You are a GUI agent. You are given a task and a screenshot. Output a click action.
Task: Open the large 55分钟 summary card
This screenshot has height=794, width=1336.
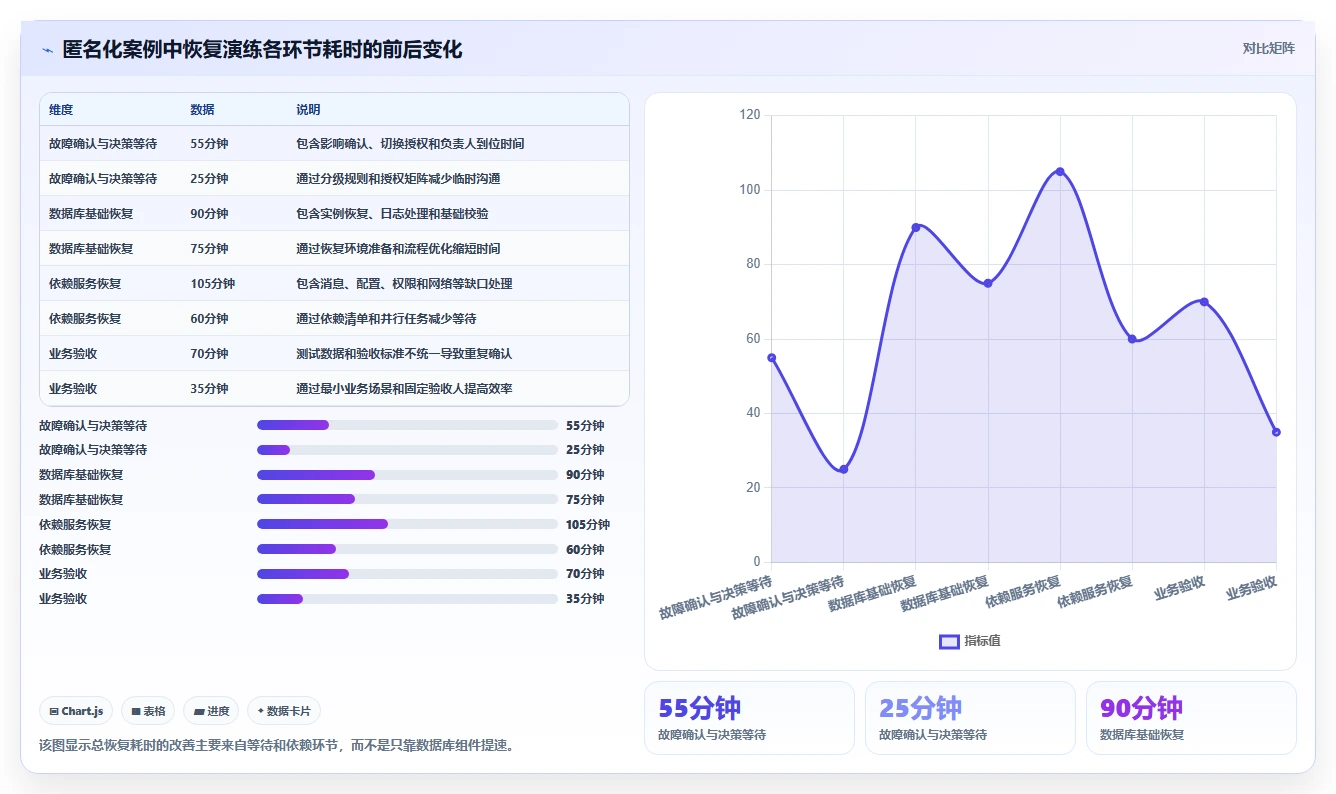749,718
